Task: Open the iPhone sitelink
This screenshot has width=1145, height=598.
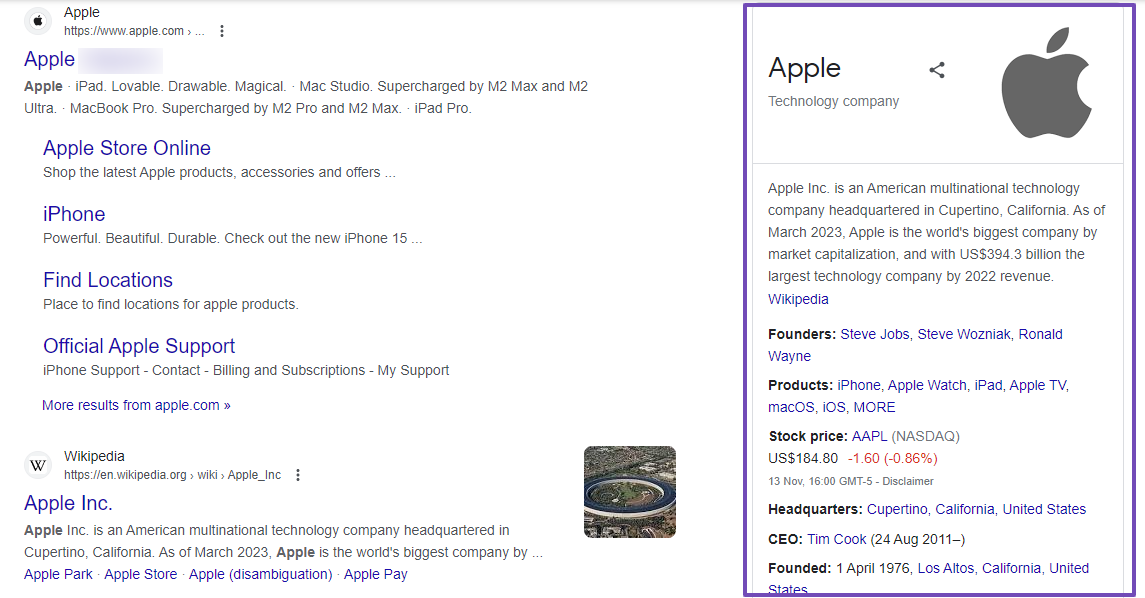Action: coord(74,214)
